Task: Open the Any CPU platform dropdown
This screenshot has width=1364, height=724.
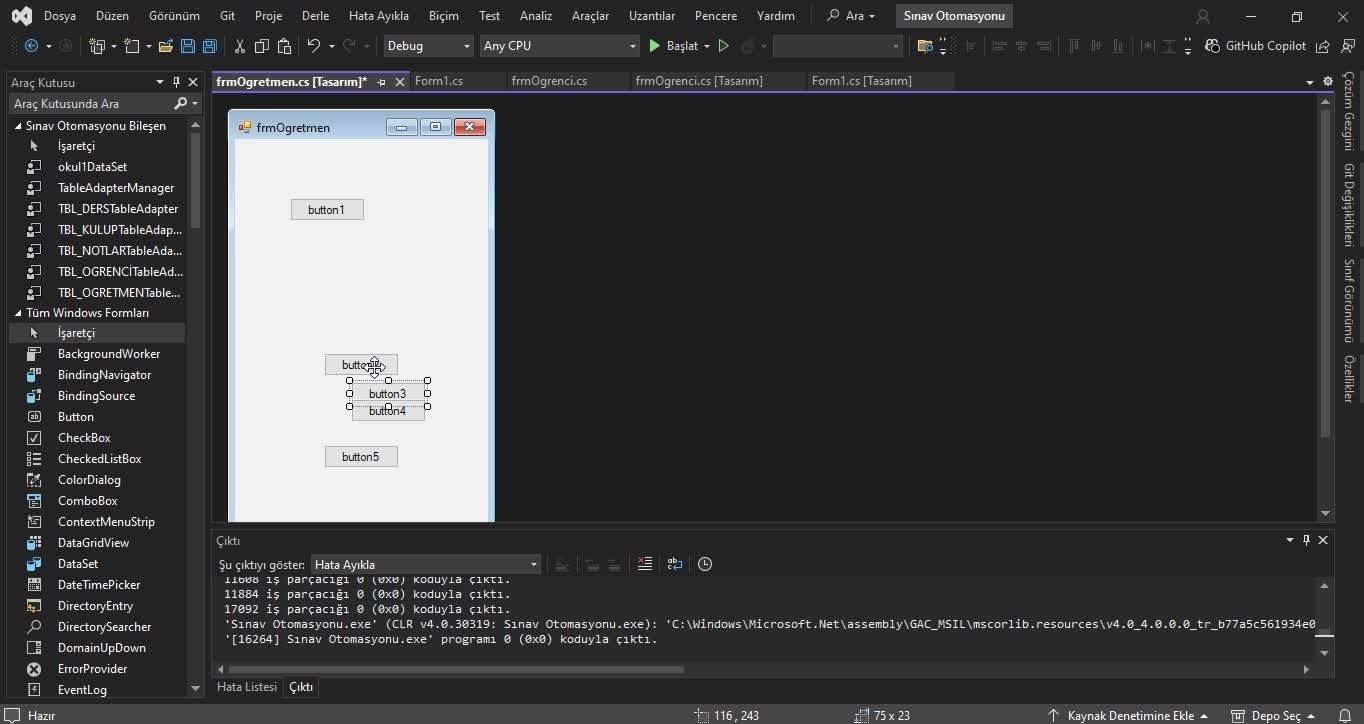Action: 559,46
